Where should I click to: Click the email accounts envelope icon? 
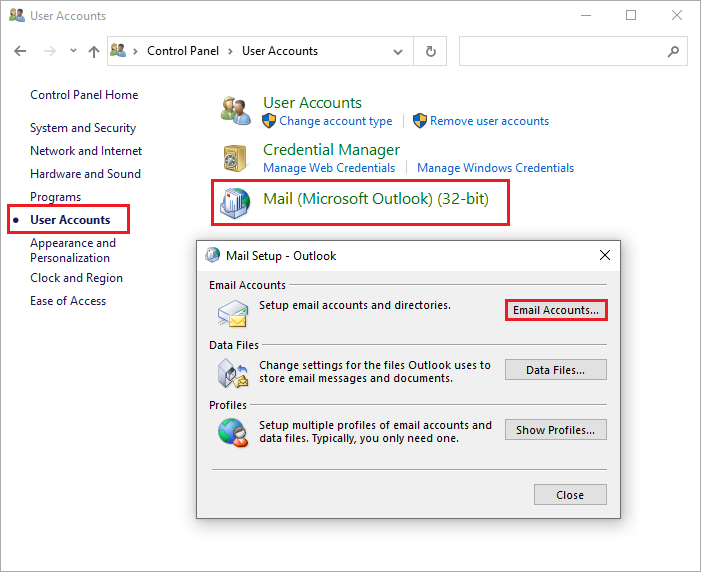tap(233, 314)
